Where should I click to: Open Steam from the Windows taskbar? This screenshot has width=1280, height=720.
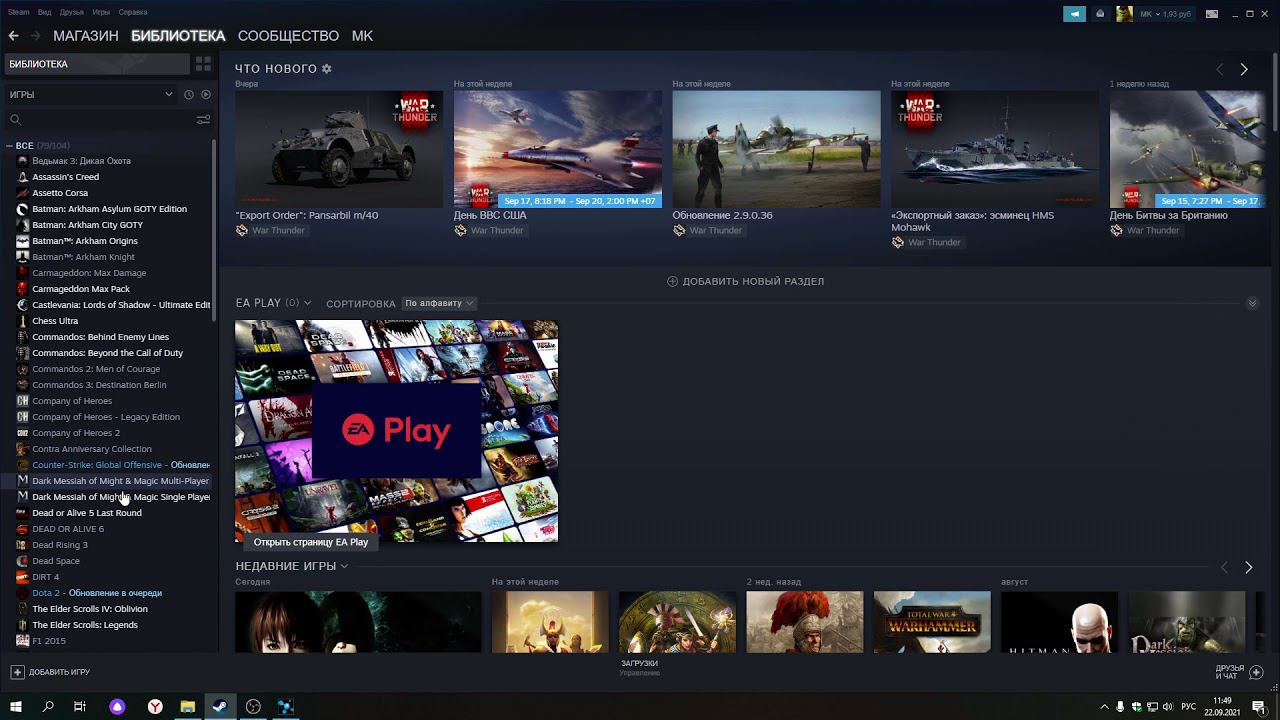pos(220,706)
